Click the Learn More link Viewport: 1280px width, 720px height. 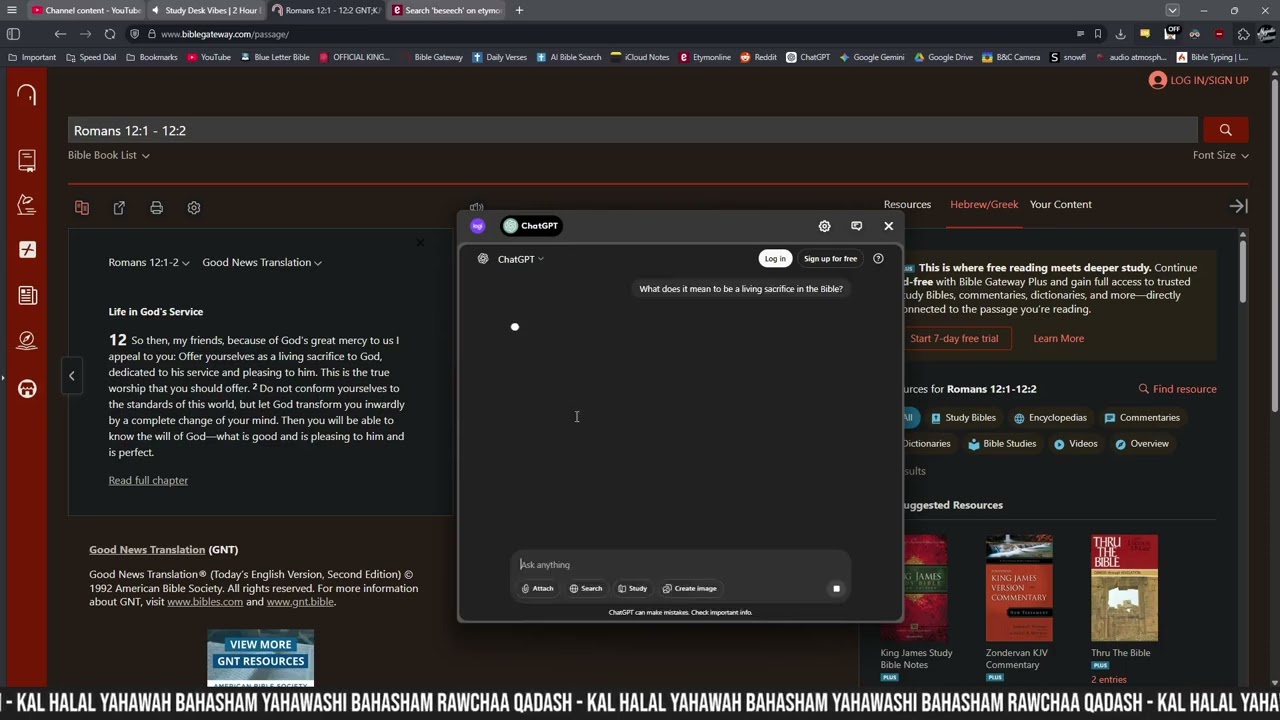pos(1058,338)
